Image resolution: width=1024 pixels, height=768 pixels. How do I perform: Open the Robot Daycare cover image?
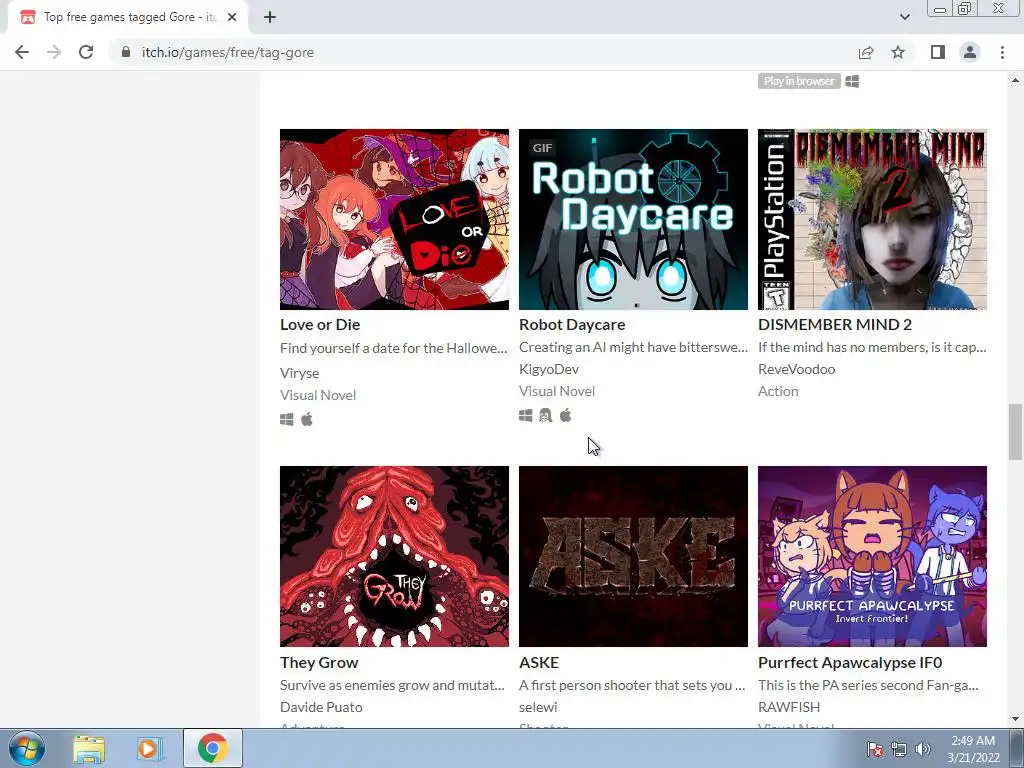click(x=633, y=219)
